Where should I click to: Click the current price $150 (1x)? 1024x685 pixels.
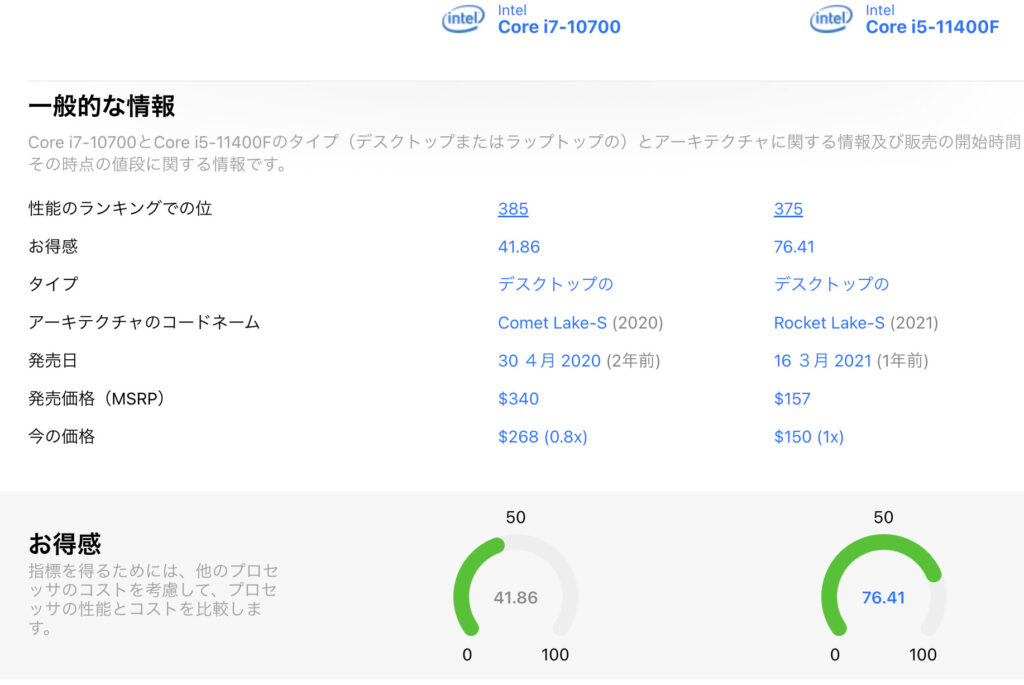coord(808,436)
